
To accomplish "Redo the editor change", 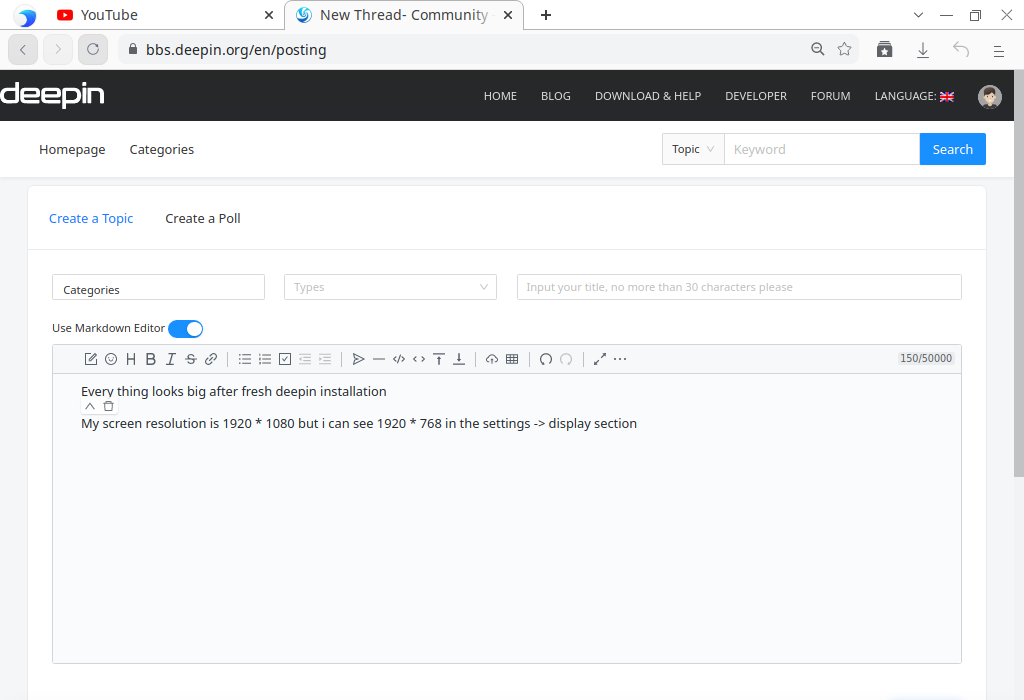I will [566, 359].
